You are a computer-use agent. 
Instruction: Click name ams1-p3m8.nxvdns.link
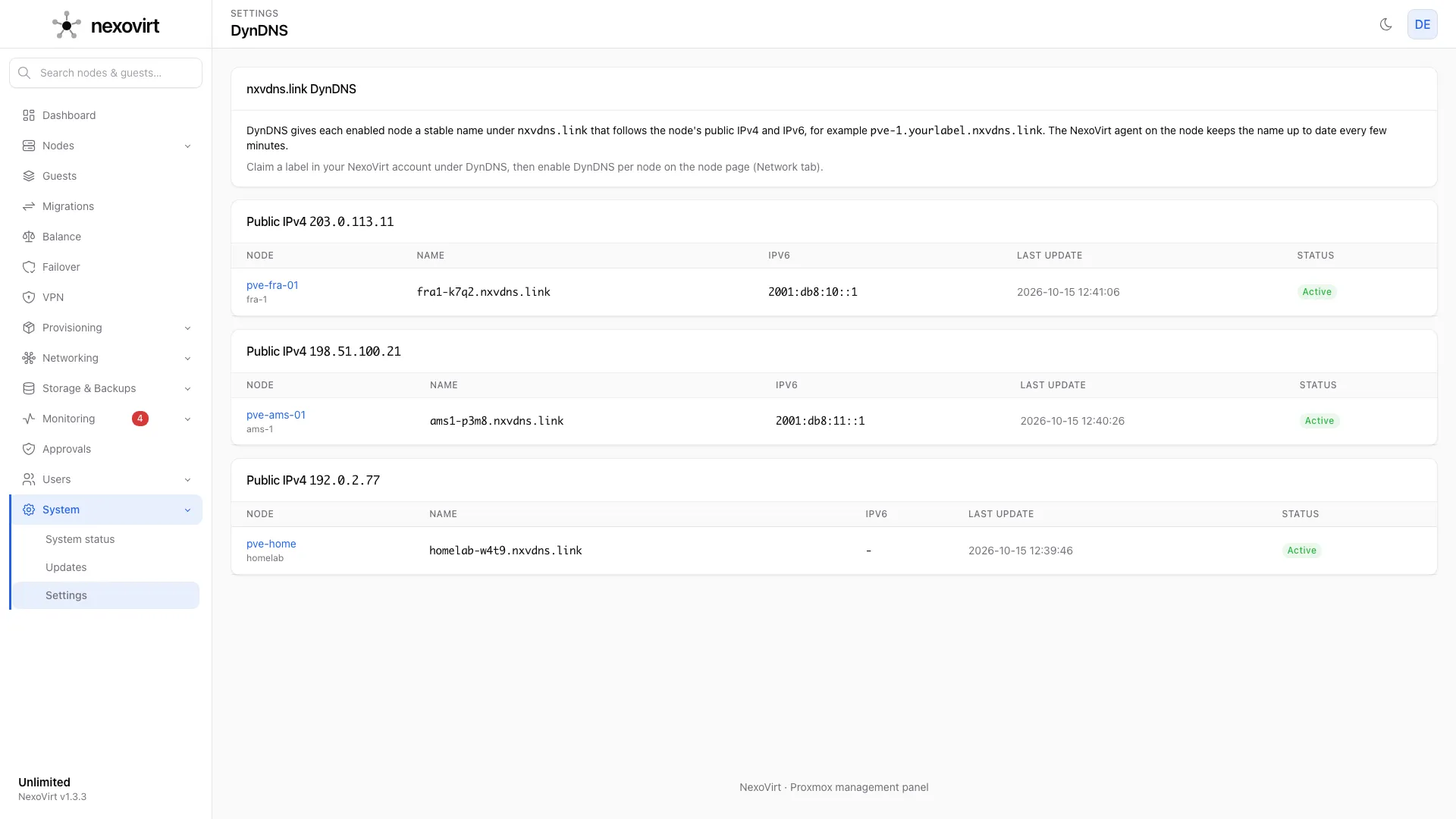point(497,421)
